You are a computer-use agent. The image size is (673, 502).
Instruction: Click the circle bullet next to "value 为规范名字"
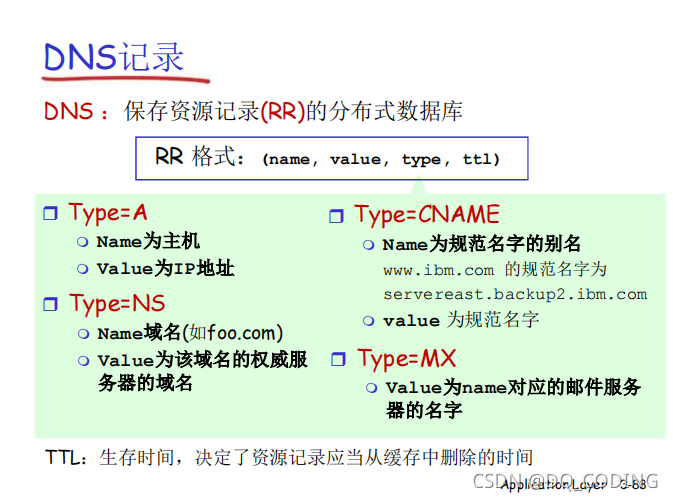tap(368, 321)
